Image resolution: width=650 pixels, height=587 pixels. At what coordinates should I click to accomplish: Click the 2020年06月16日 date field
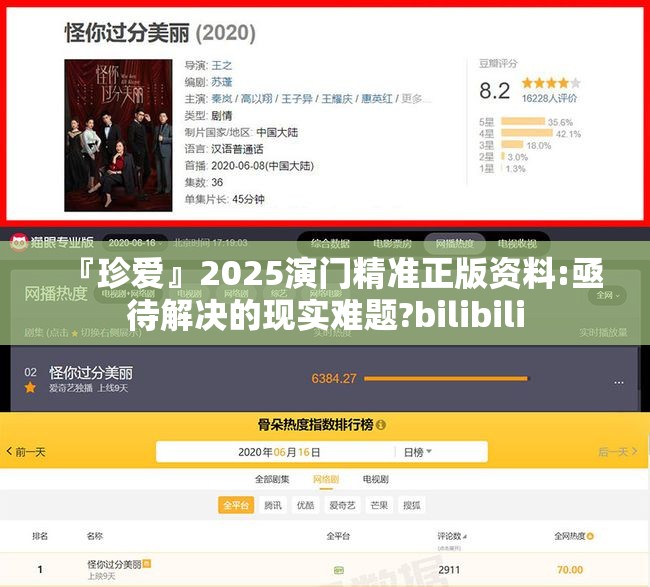tap(279, 452)
